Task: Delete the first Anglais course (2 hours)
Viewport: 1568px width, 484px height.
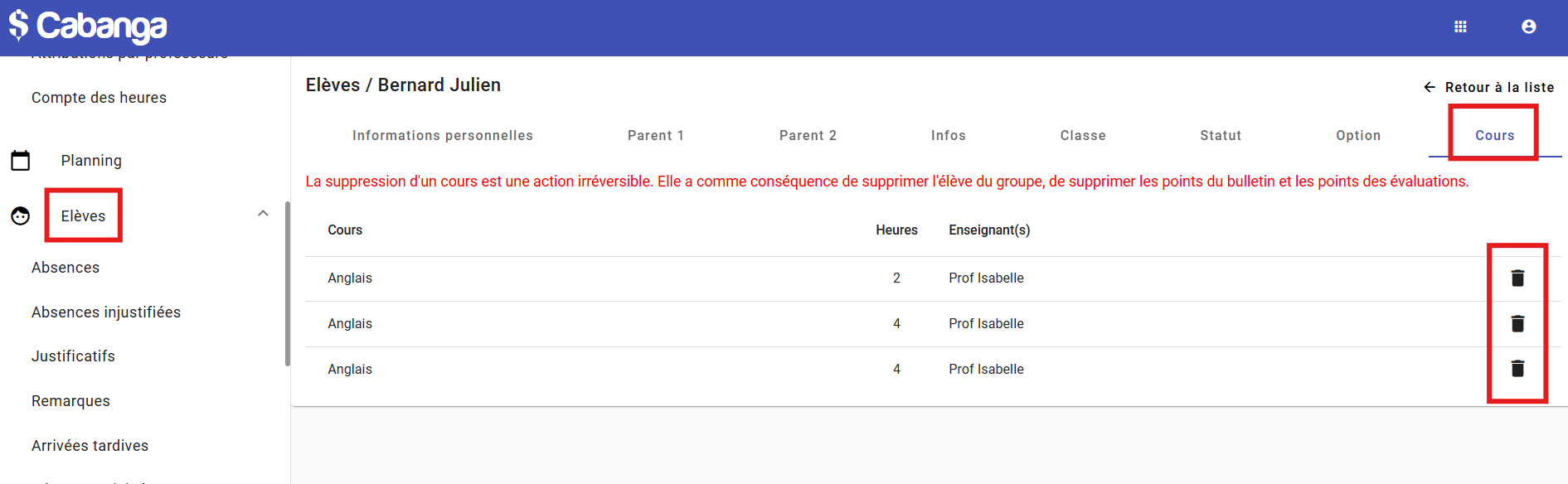Action: 1517,278
